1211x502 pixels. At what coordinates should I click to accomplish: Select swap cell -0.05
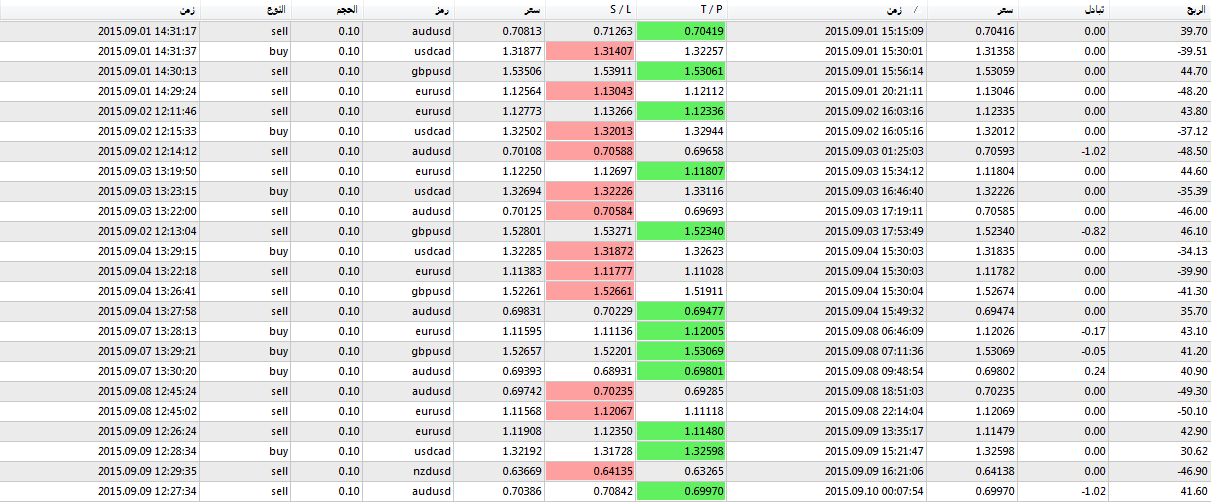click(x=1093, y=351)
